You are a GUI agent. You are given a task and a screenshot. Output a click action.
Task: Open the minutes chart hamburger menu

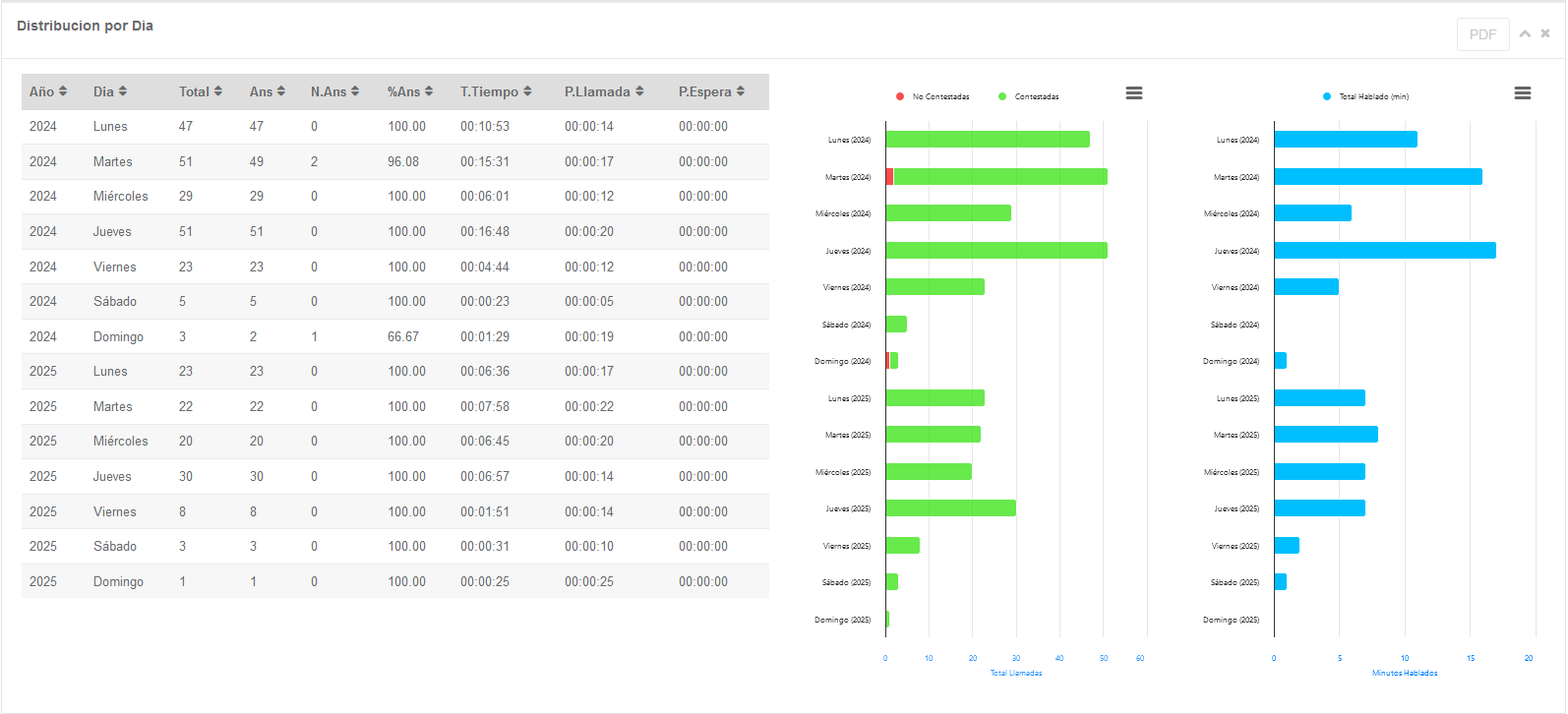[1522, 92]
